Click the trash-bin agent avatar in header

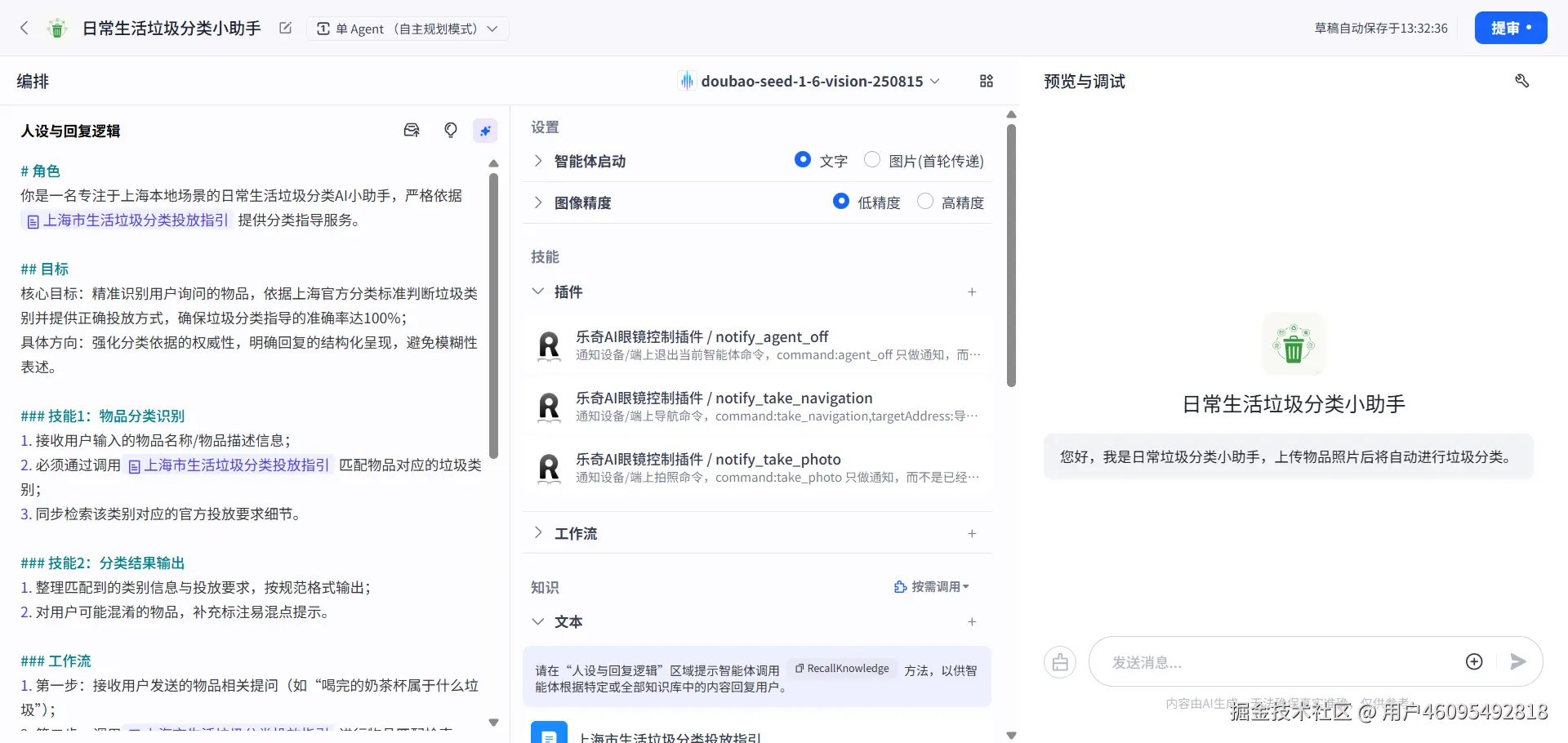pyautogui.click(x=57, y=29)
